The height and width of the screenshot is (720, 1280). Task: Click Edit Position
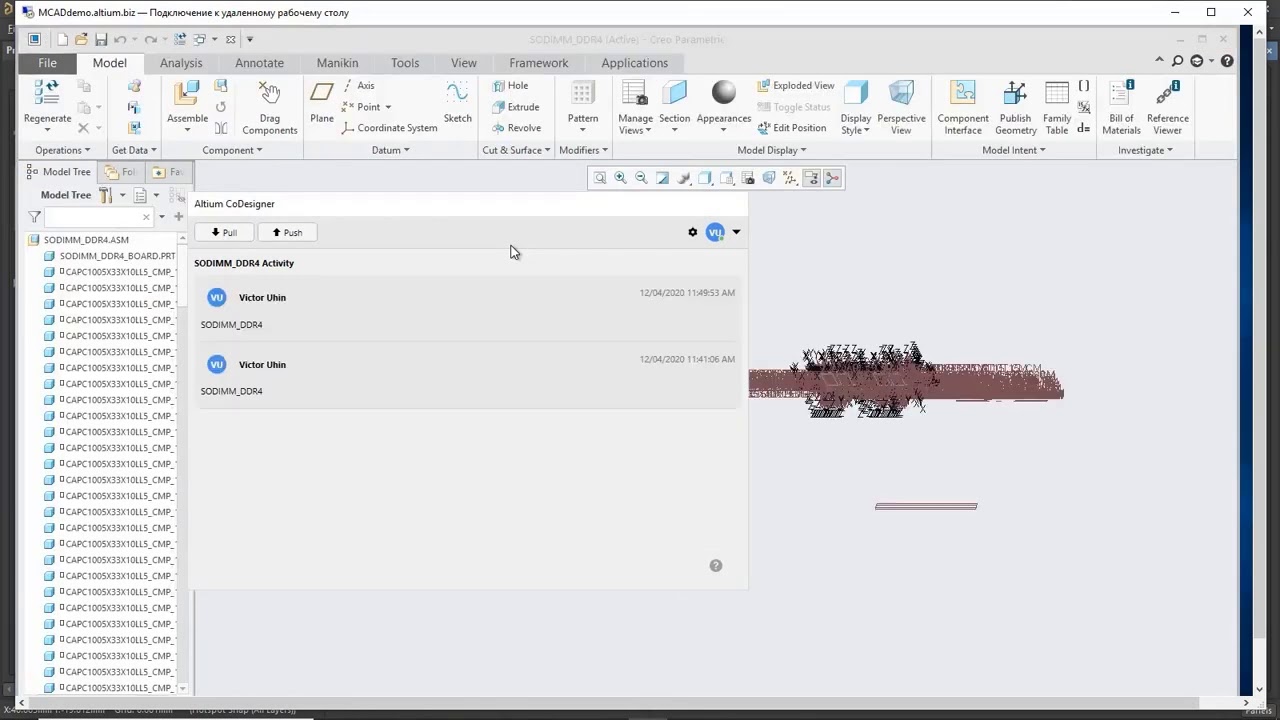(x=791, y=128)
